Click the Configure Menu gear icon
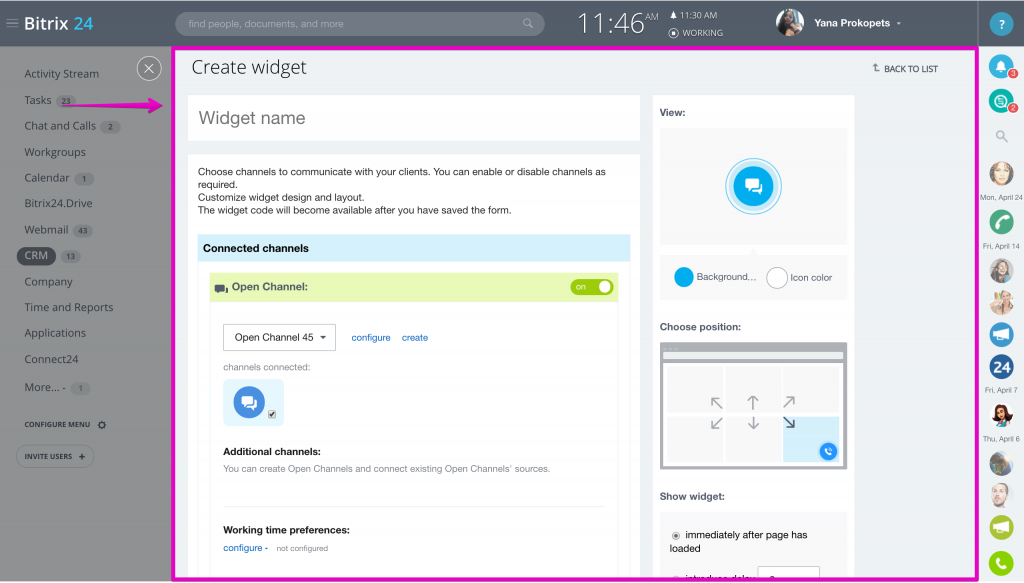The width and height of the screenshot is (1024, 583). click(102, 425)
